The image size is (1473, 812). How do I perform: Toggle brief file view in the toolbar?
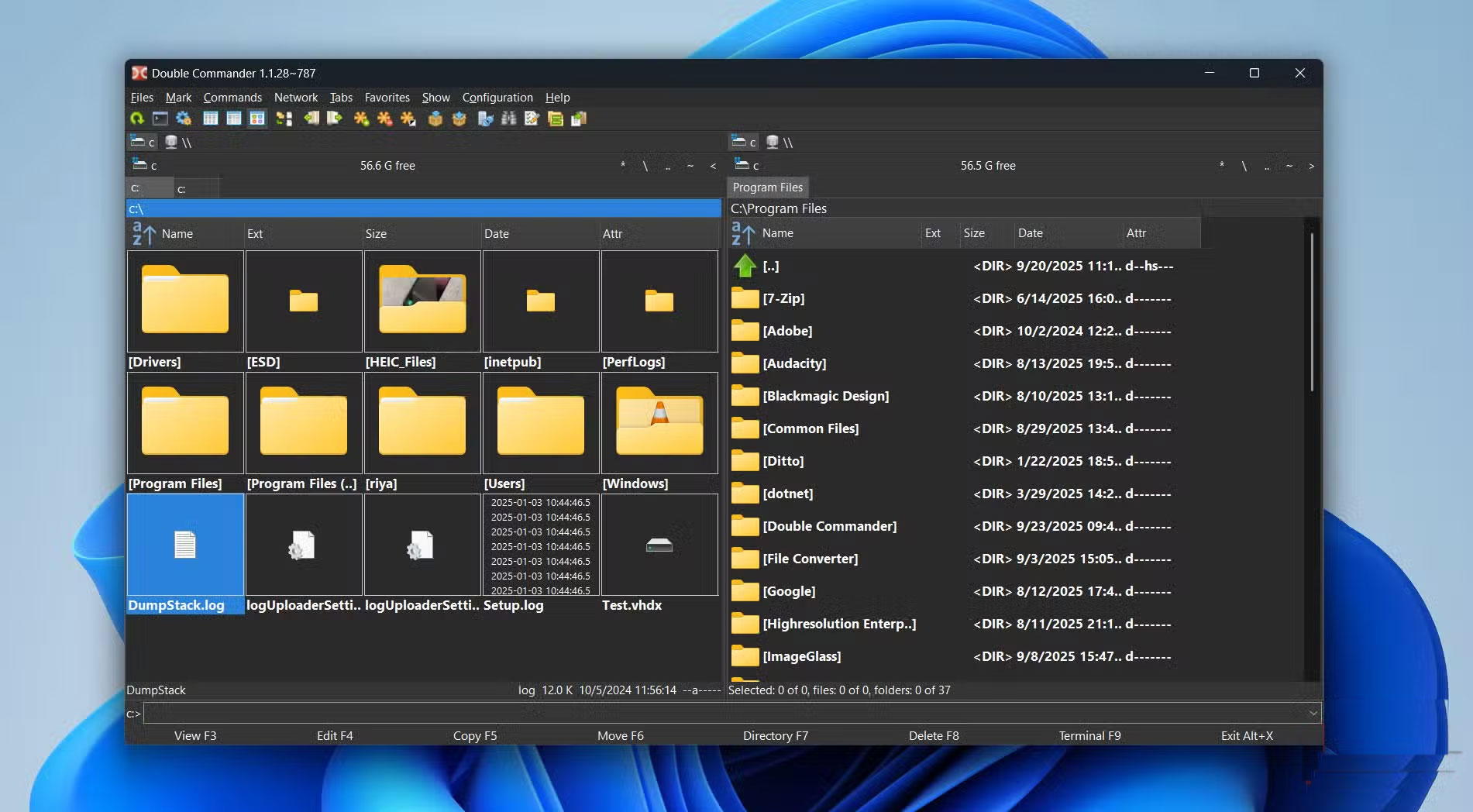tap(210, 118)
